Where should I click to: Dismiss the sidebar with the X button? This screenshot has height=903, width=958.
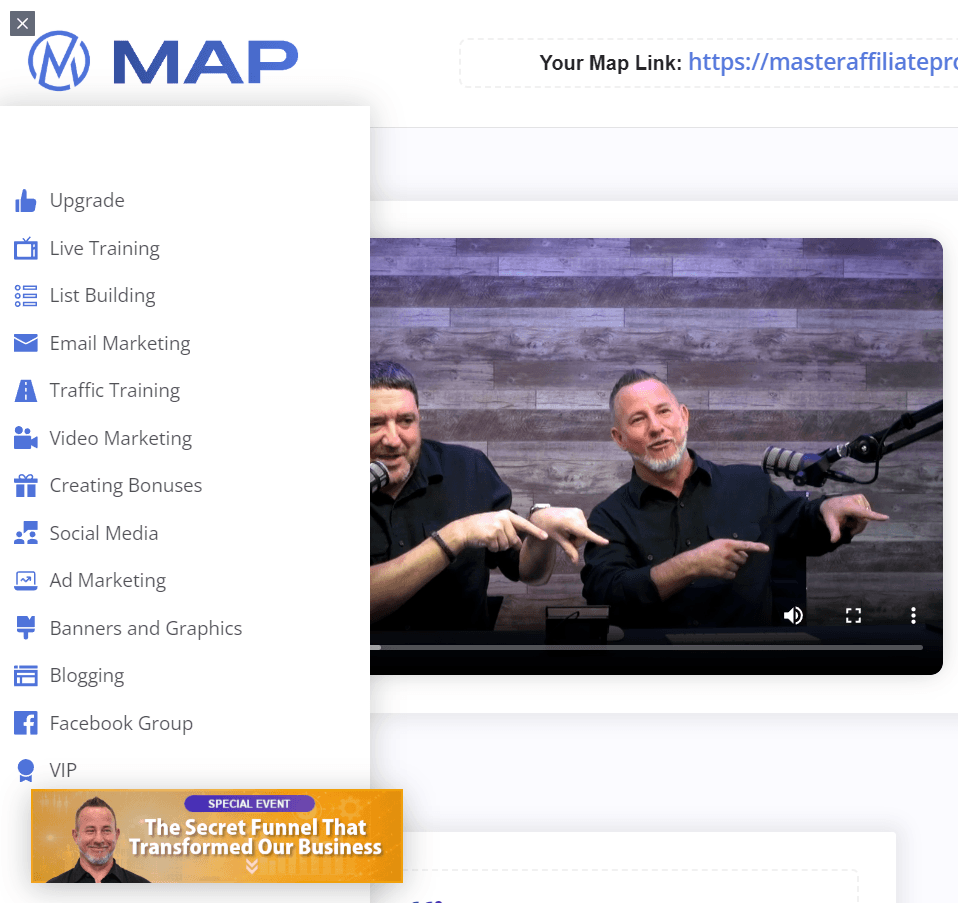tap(22, 23)
